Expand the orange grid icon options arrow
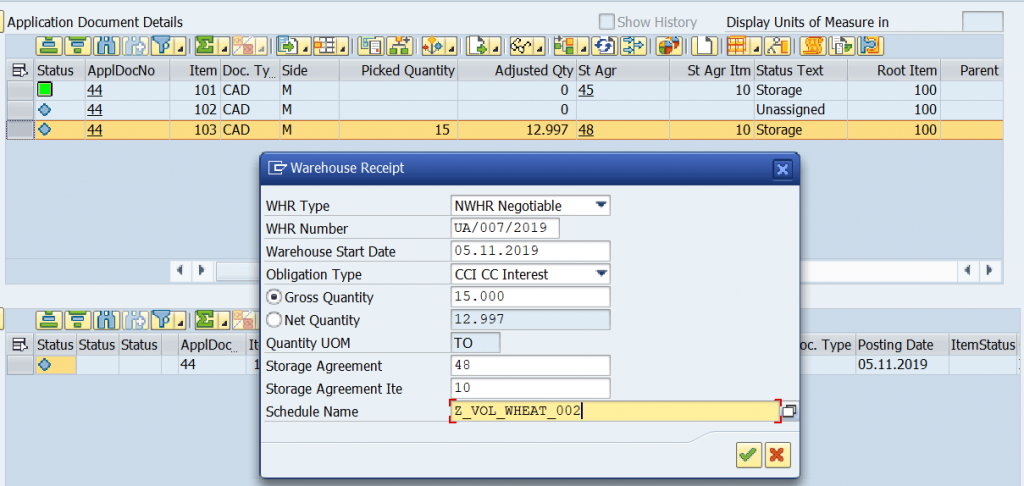Image resolution: width=1024 pixels, height=486 pixels. click(x=755, y=48)
